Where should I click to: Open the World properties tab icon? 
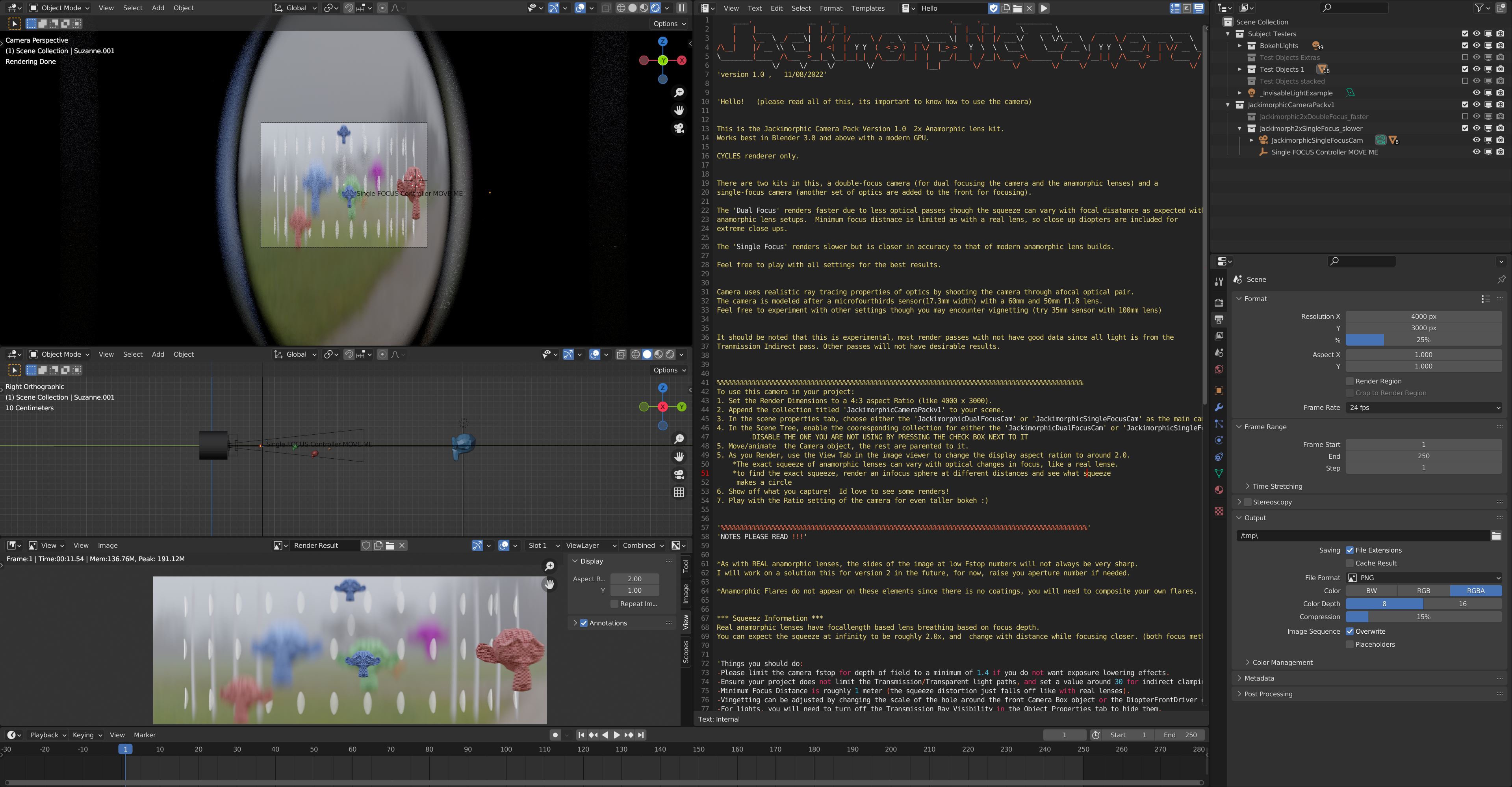[x=1219, y=369]
